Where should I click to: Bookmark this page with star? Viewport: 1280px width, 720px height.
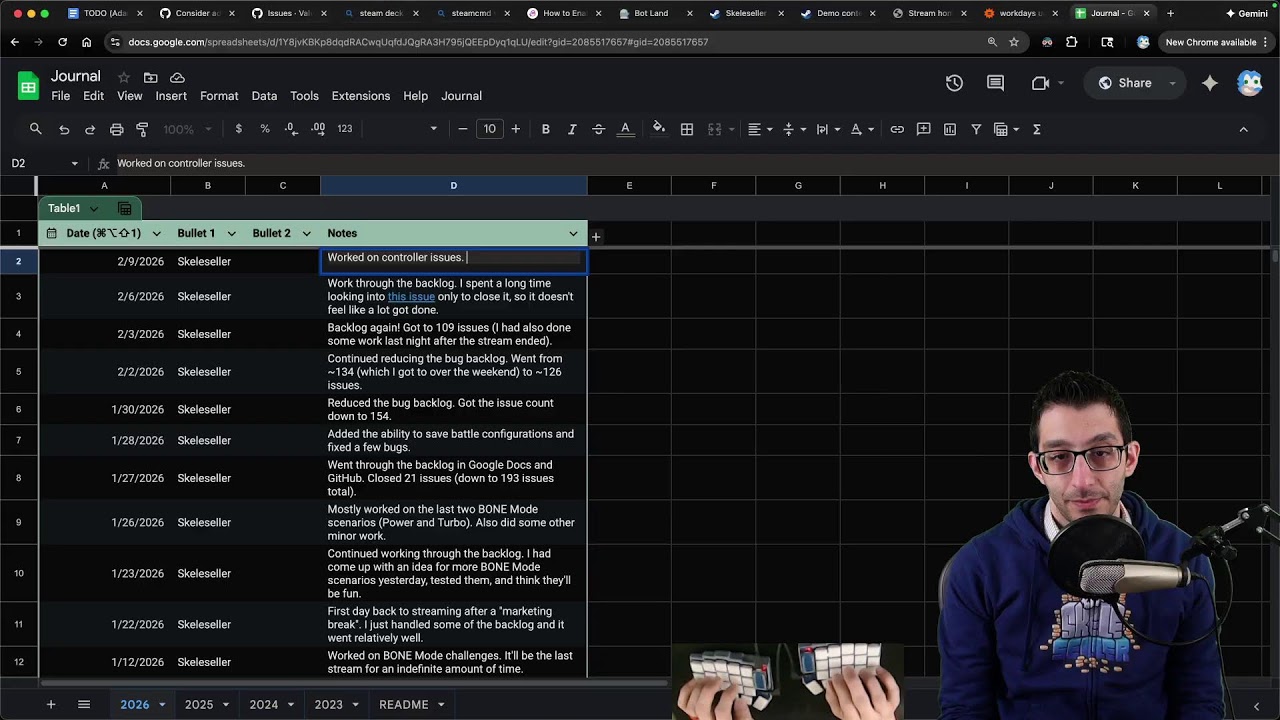pos(1014,42)
